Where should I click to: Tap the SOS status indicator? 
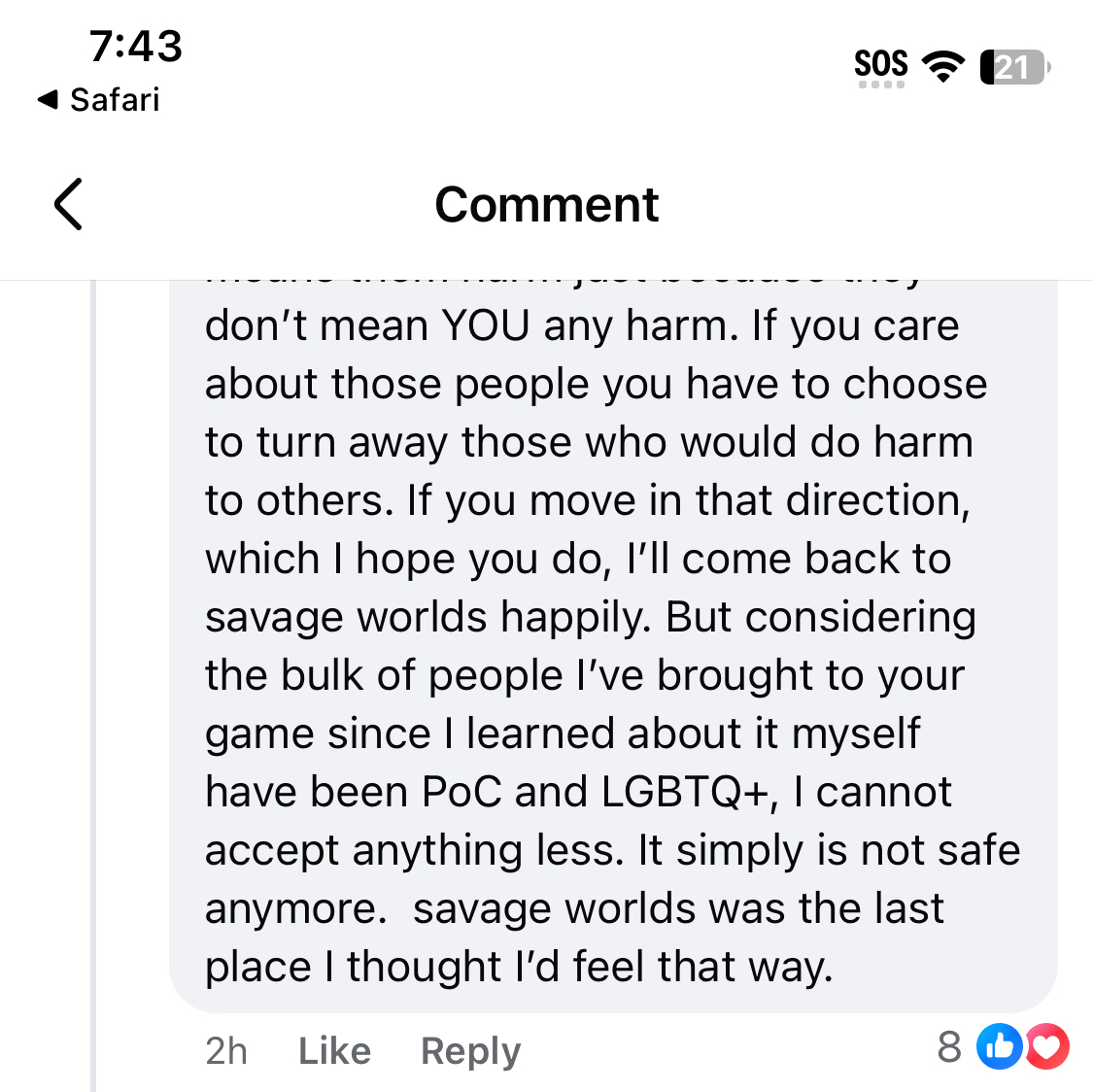tap(880, 64)
